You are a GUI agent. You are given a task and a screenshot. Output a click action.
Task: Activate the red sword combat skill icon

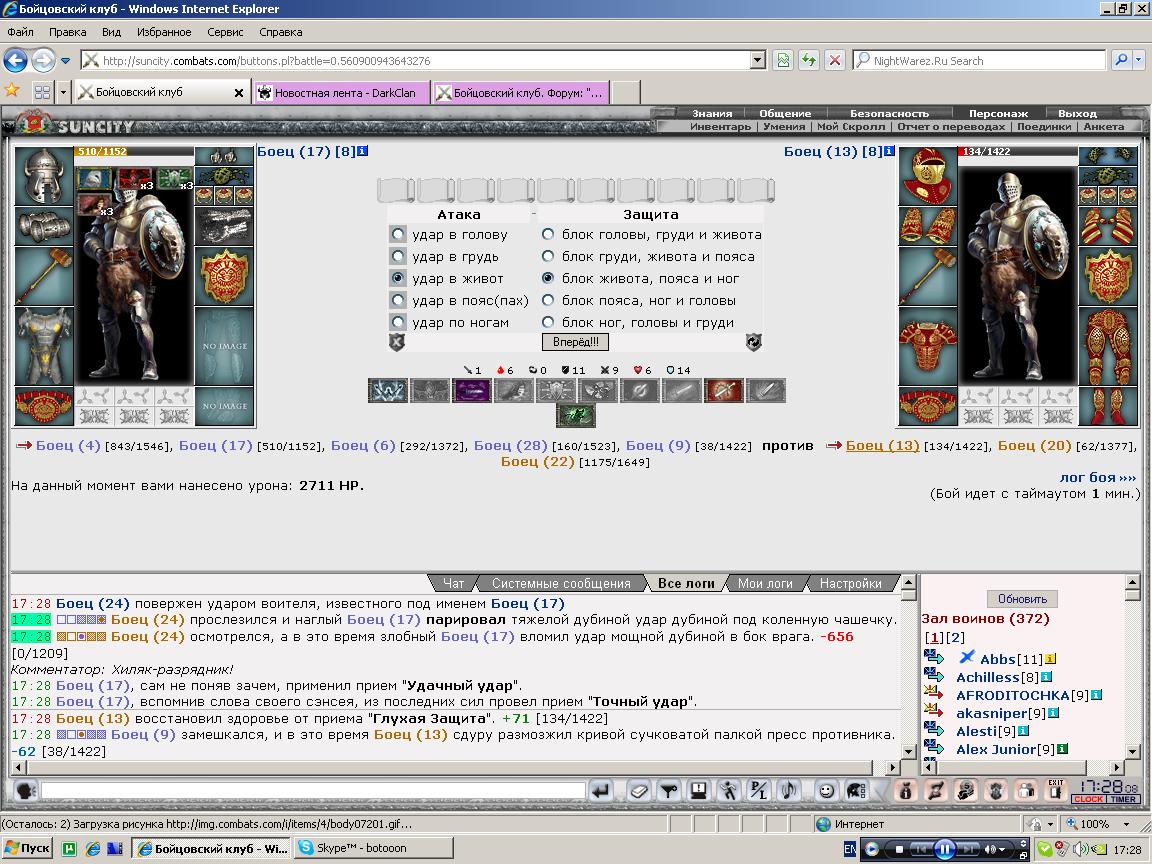724,391
